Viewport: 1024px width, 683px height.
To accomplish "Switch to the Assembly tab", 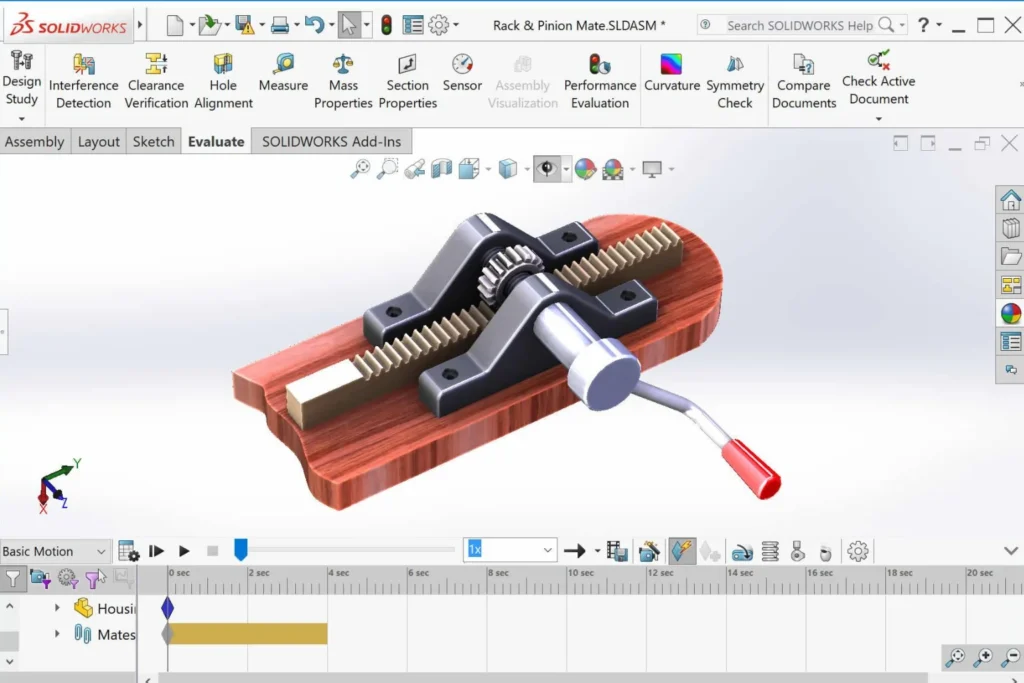I will [x=35, y=142].
